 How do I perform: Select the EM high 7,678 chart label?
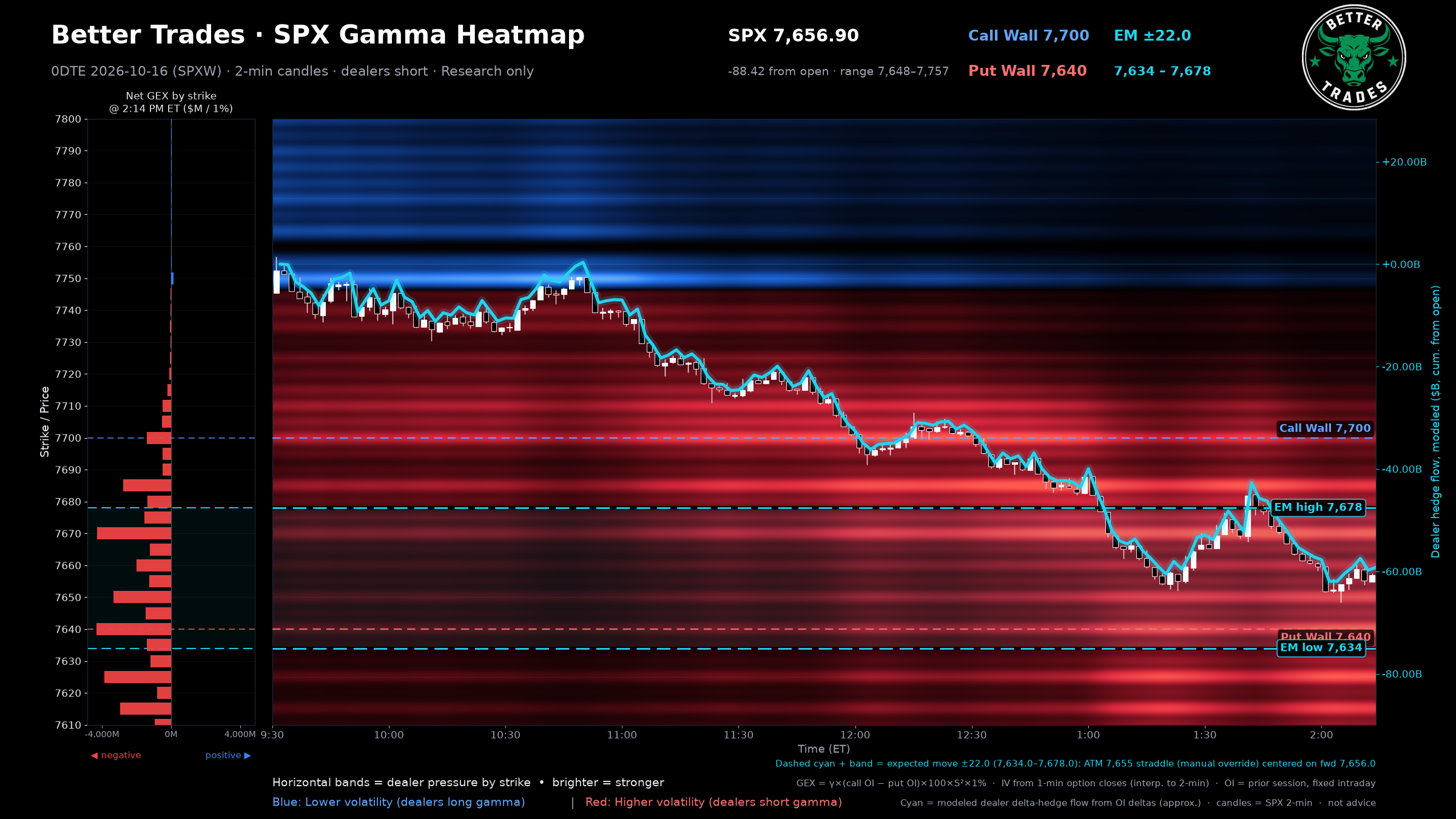1318,508
